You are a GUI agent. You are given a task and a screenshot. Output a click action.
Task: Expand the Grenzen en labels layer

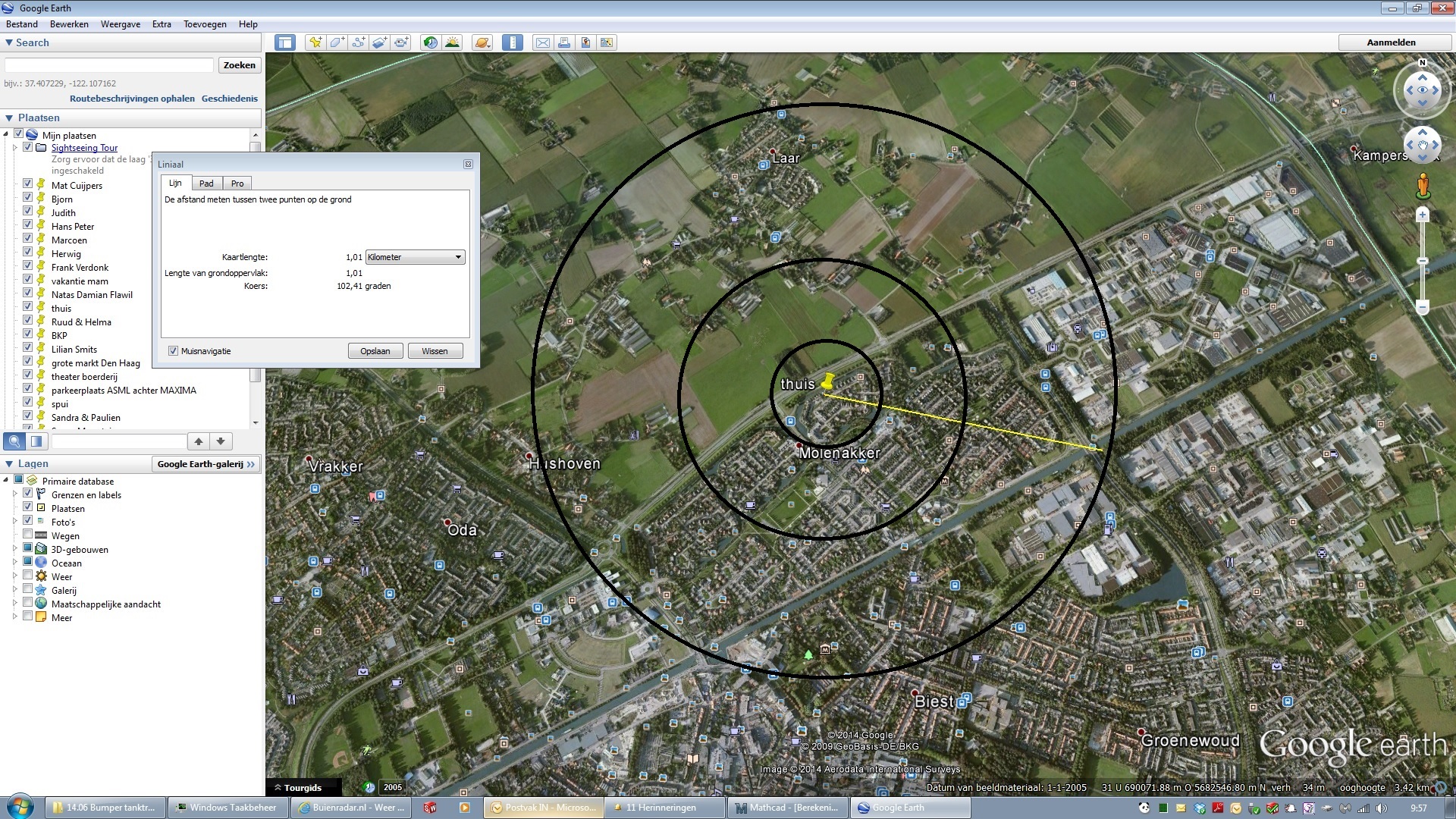coord(14,494)
